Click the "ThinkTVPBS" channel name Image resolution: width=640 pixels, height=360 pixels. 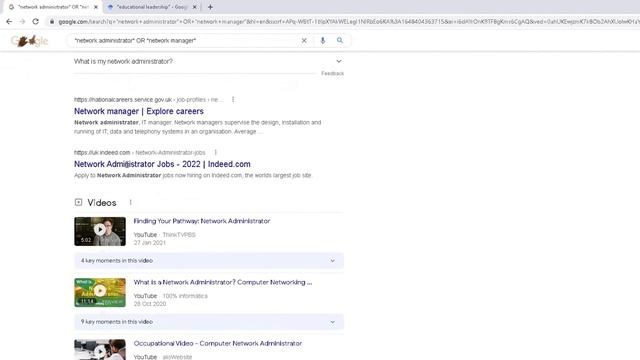point(179,235)
